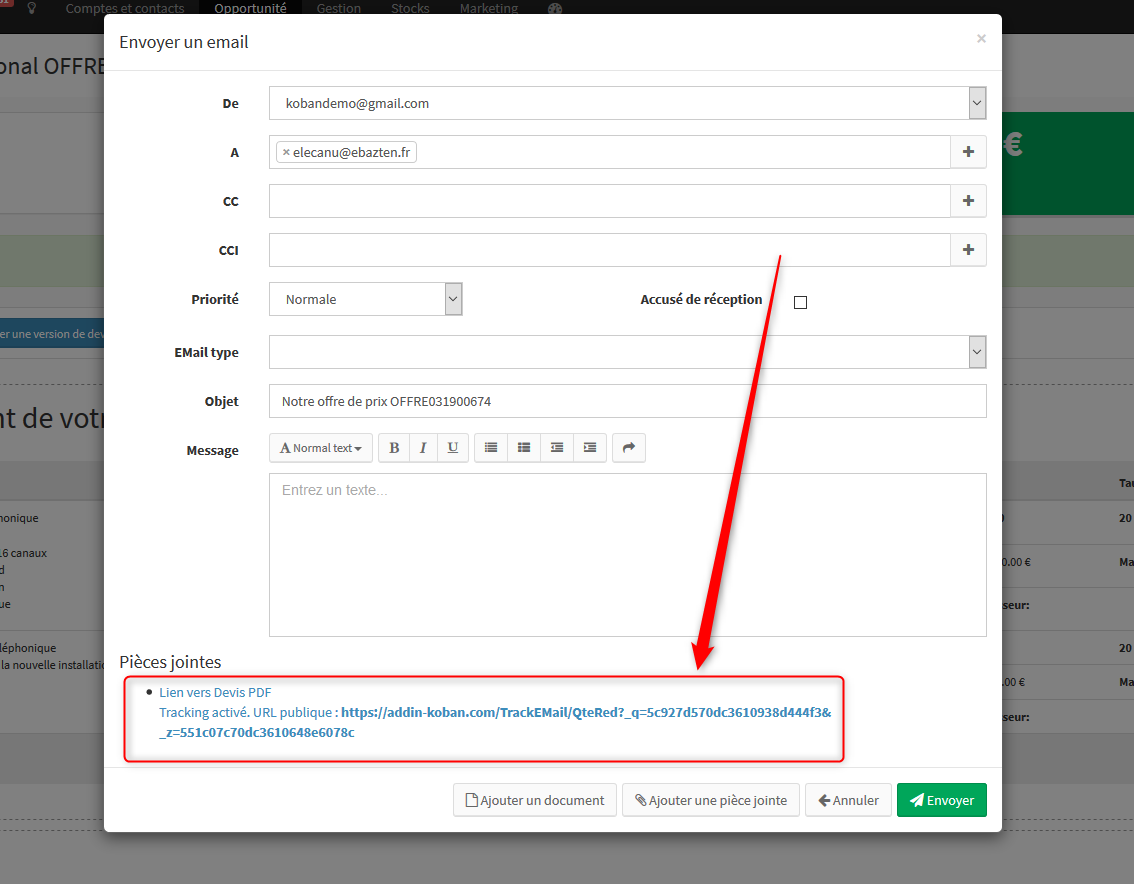Close the Envoyer un email dialog

tap(981, 38)
